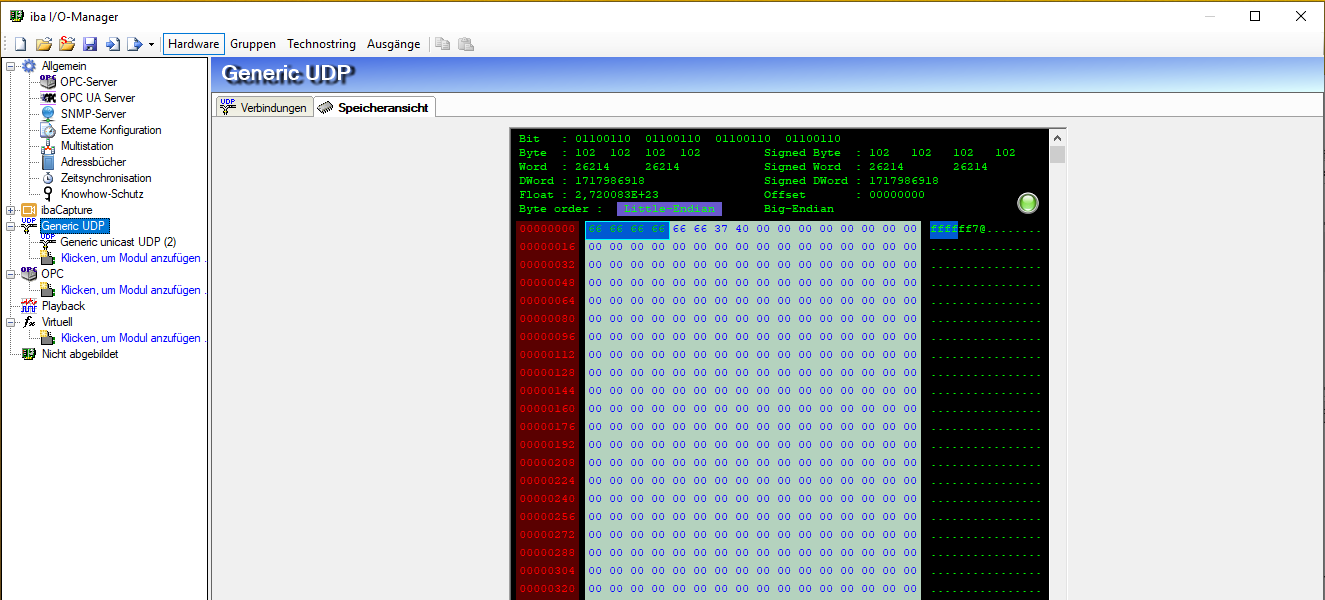This screenshot has width=1325, height=600.
Task: Click the OPC-Server icon
Action: [48, 82]
